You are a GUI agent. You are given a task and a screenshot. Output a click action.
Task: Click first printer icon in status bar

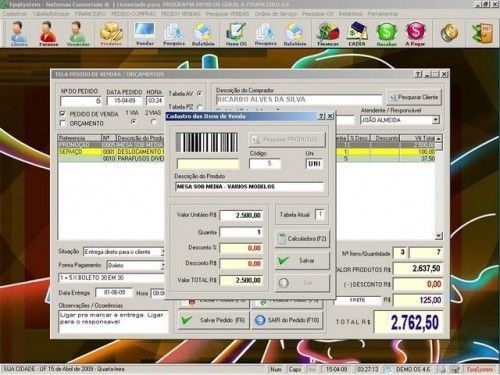(x=442, y=369)
